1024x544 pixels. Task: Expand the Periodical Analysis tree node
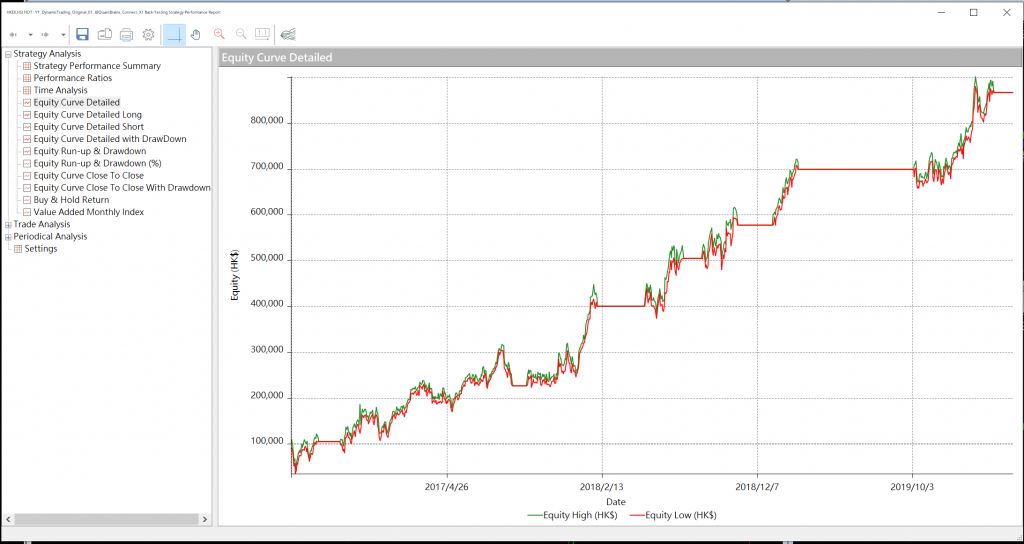[x=8, y=237]
